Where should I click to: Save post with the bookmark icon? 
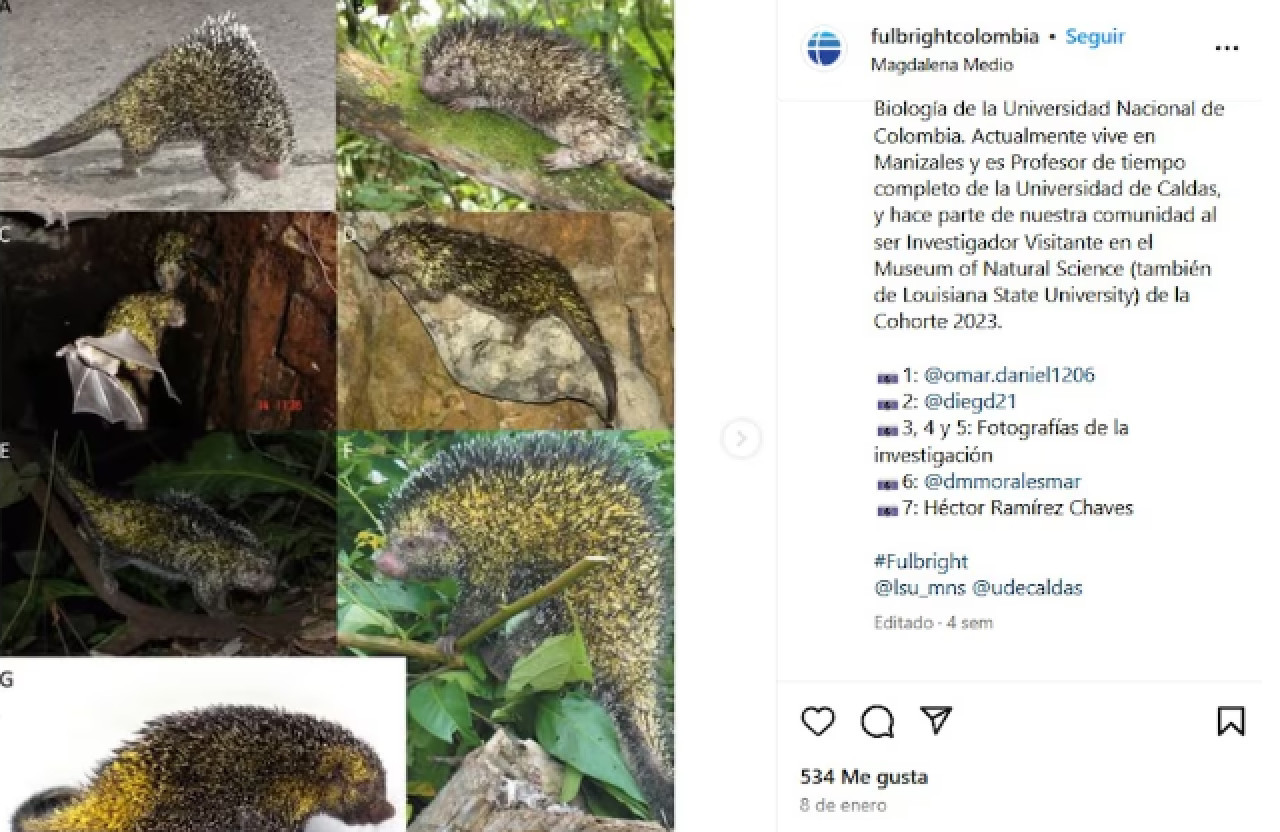coord(1231,721)
